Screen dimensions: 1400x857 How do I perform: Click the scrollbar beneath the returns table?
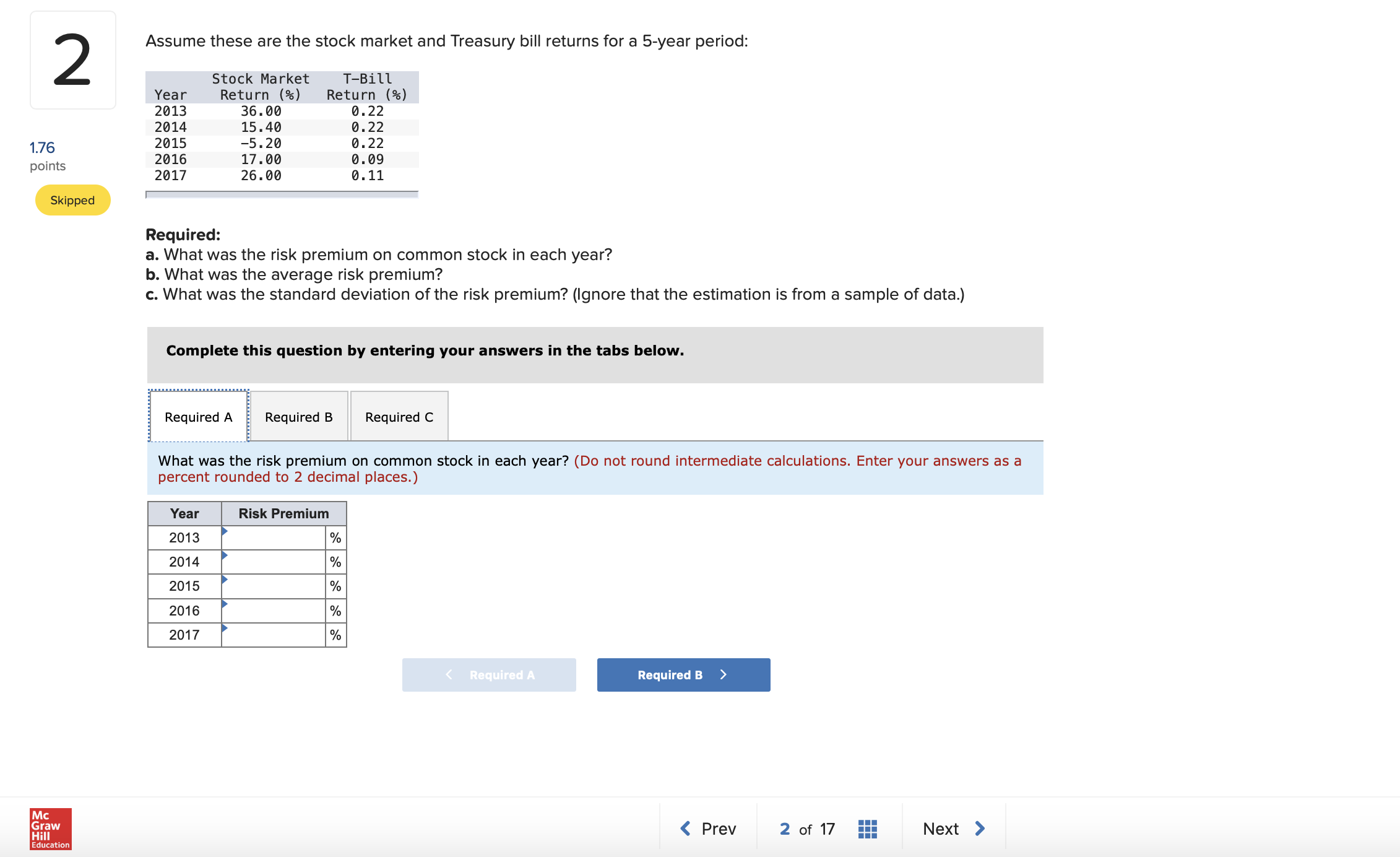[x=282, y=194]
